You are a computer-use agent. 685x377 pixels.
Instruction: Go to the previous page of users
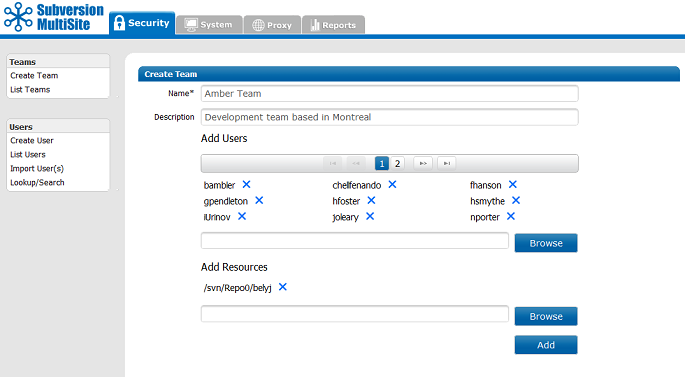click(x=356, y=163)
